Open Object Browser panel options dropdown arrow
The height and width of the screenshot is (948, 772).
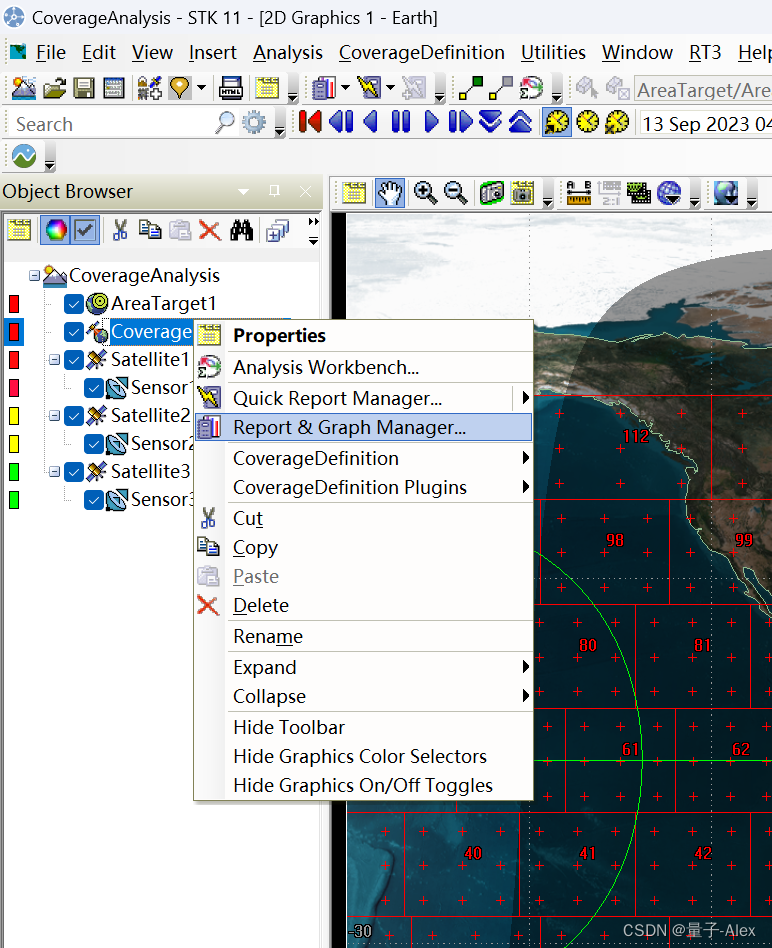(244, 192)
